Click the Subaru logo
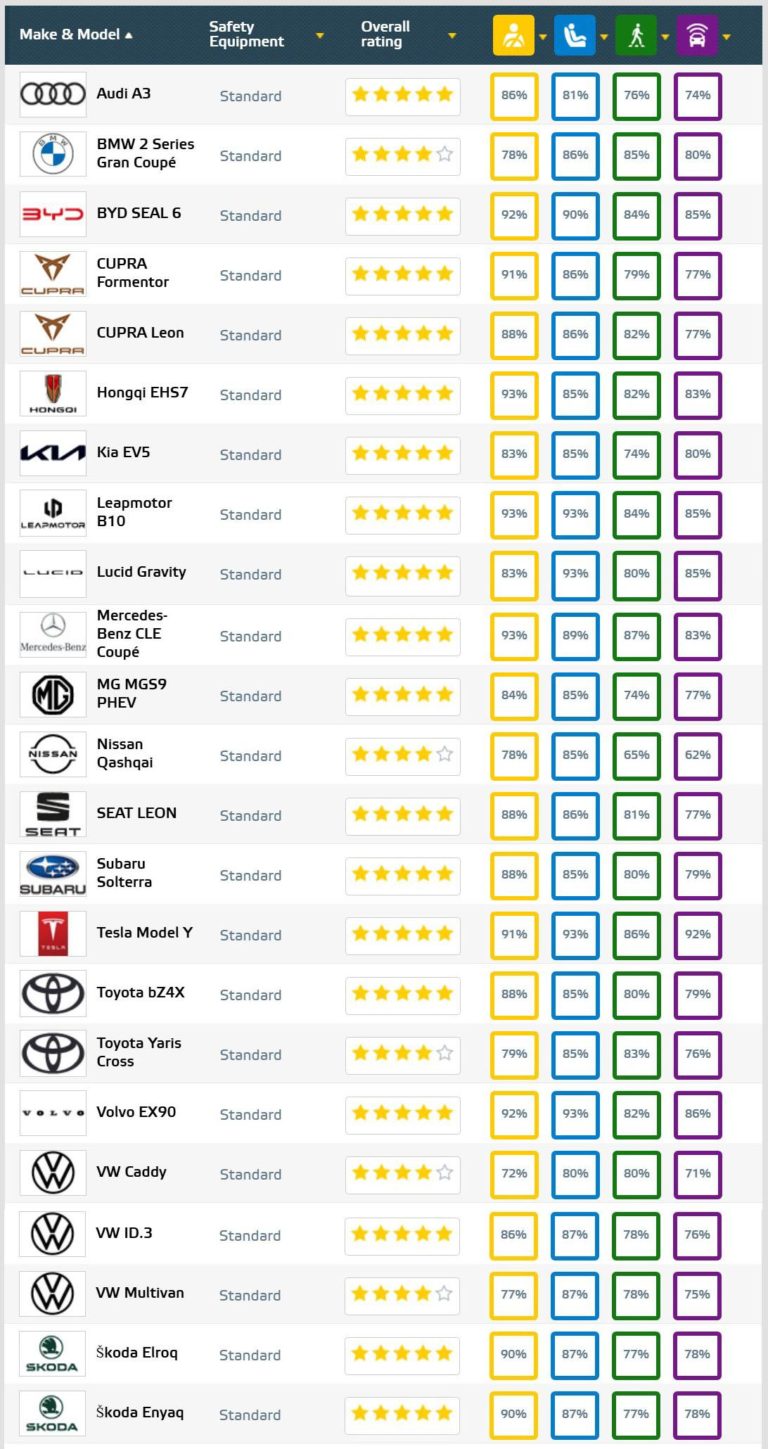The image size is (768, 1449). pyautogui.click(x=52, y=874)
